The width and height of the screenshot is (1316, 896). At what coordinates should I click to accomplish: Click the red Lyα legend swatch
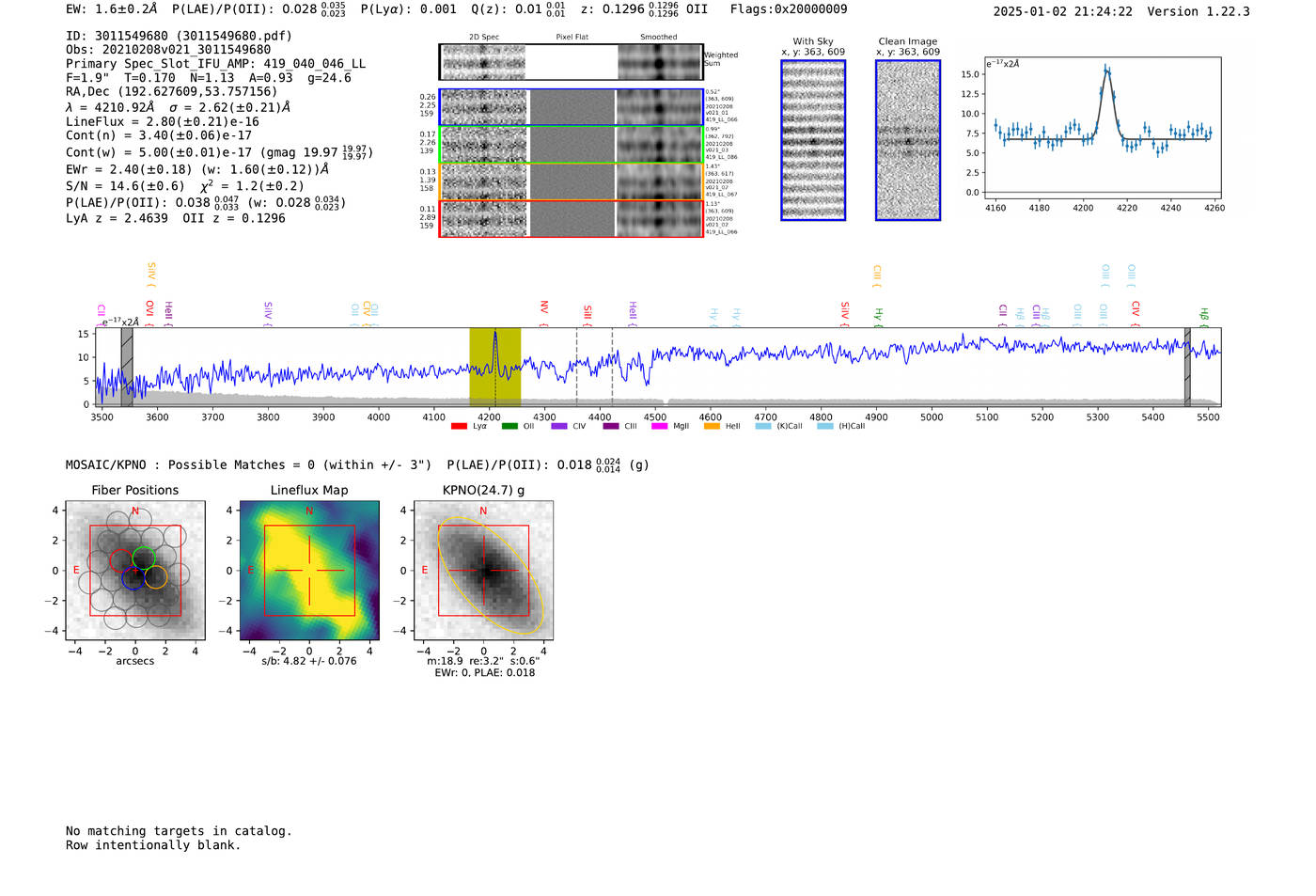459,427
